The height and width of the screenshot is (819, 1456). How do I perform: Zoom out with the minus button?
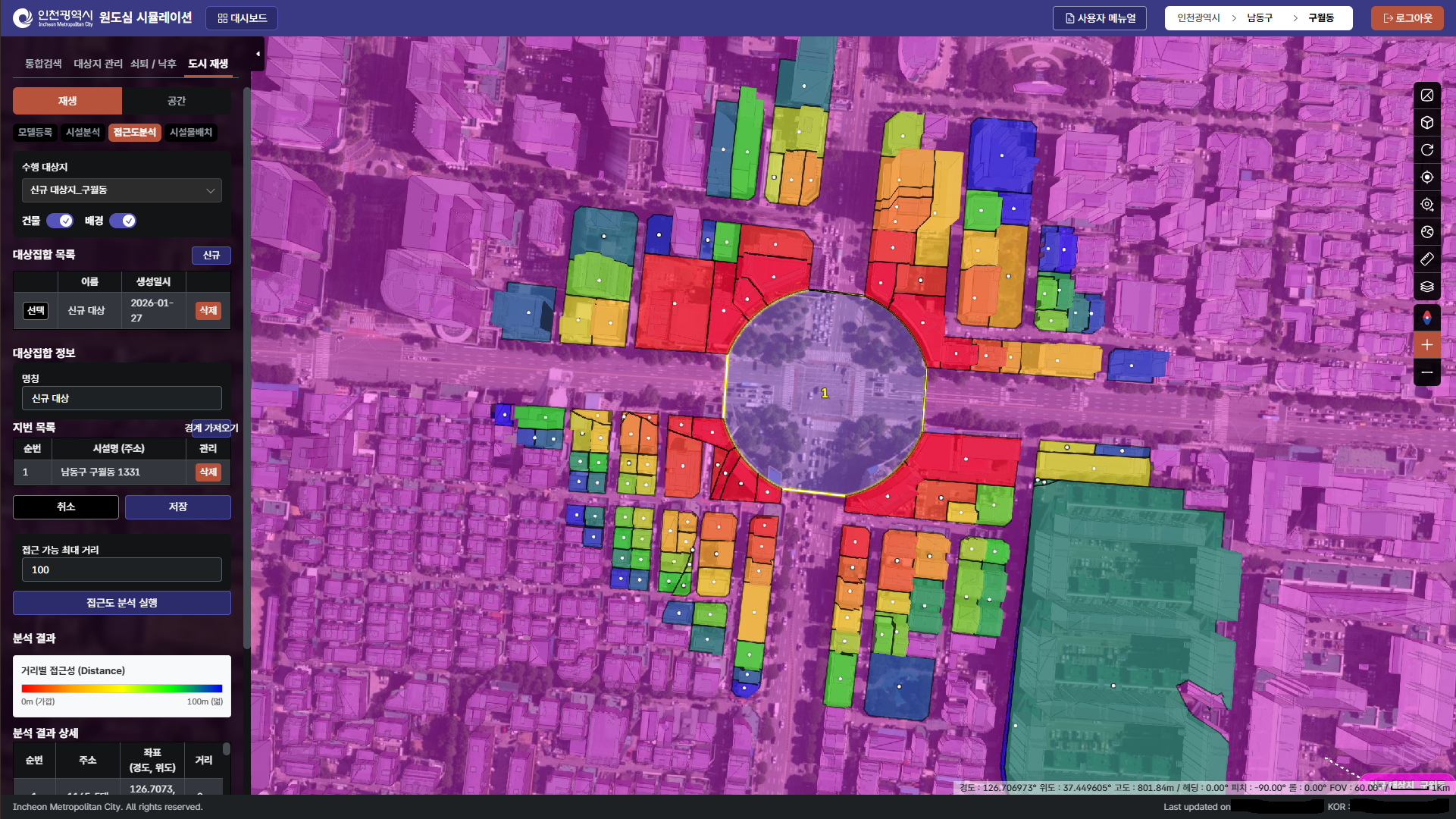[1426, 372]
